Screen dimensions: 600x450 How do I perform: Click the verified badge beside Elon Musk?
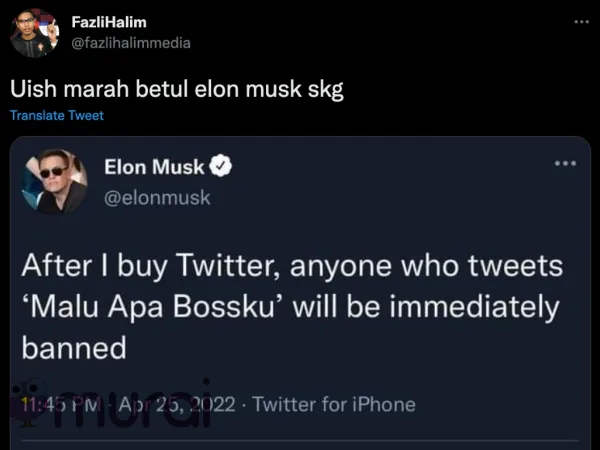coord(221,167)
